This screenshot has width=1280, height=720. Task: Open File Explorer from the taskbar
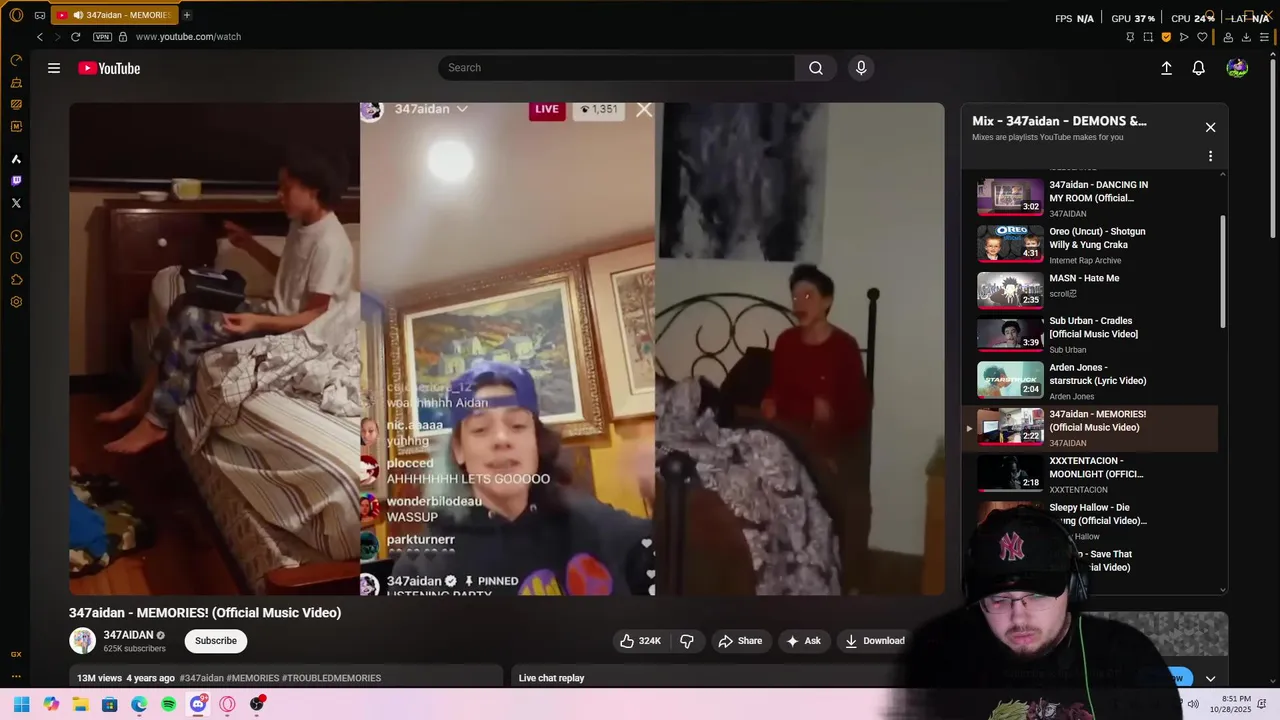click(x=81, y=704)
